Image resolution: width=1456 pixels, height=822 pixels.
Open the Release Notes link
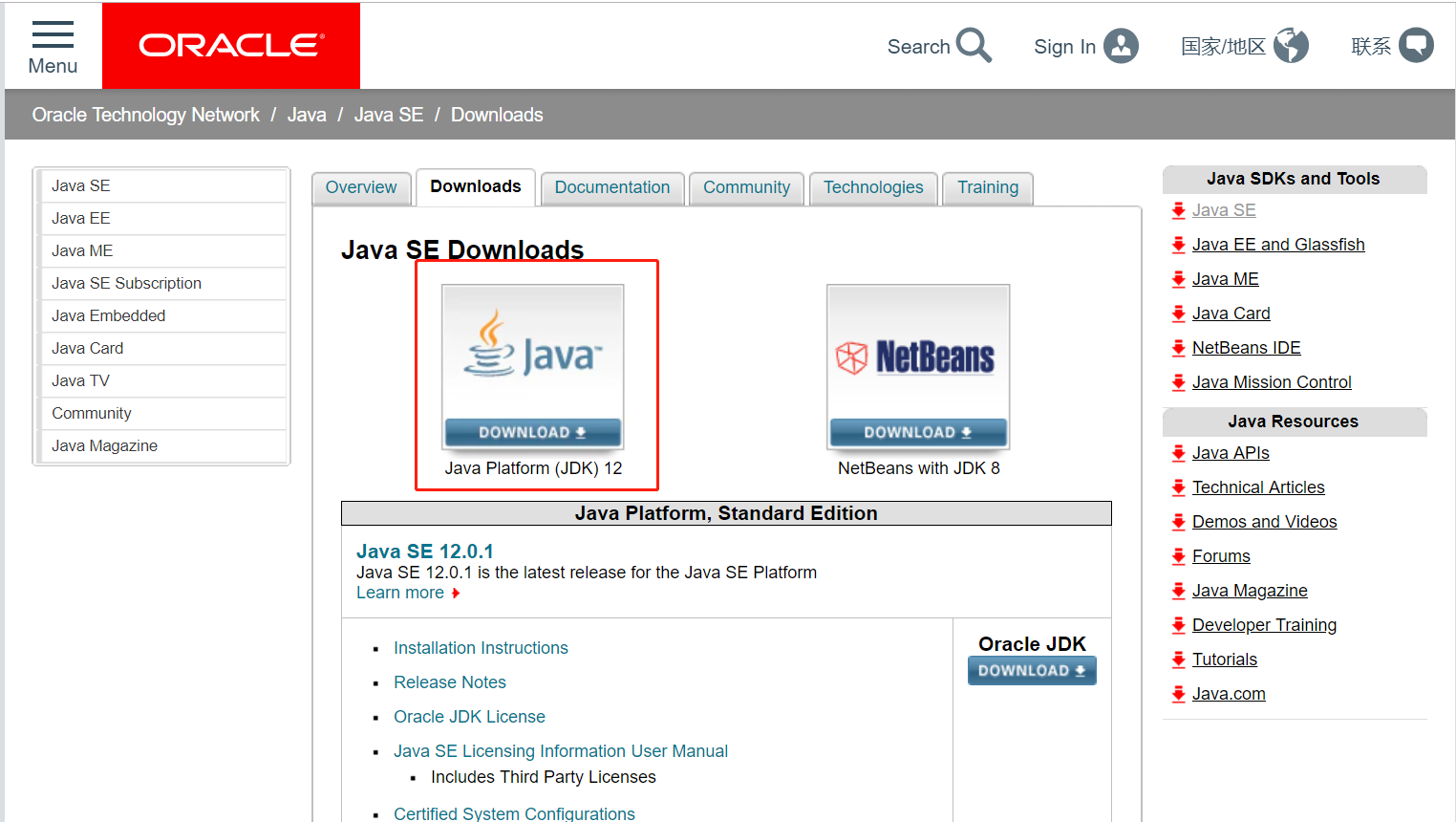(449, 681)
